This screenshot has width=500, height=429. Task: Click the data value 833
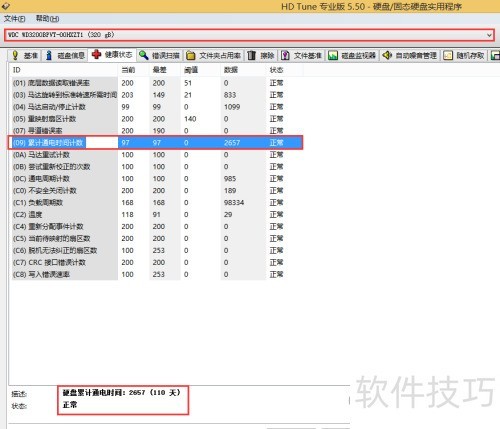point(230,95)
